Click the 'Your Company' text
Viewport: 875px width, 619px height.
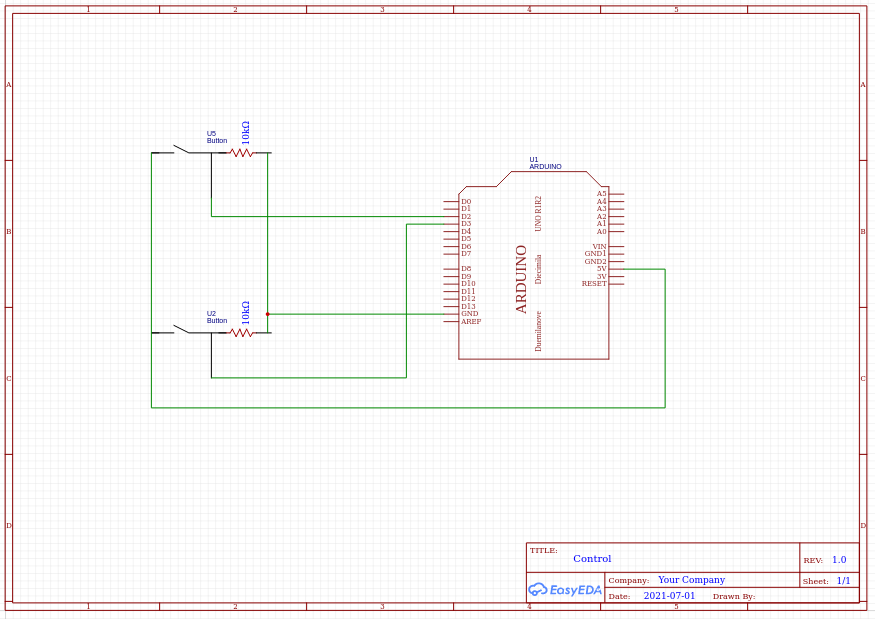(x=691, y=580)
